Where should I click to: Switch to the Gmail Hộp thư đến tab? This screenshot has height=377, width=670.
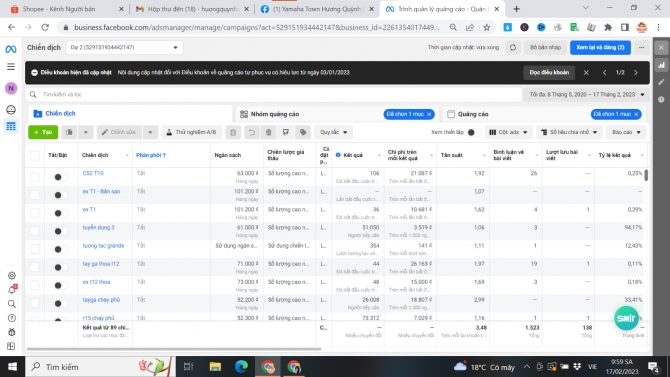tap(191, 9)
